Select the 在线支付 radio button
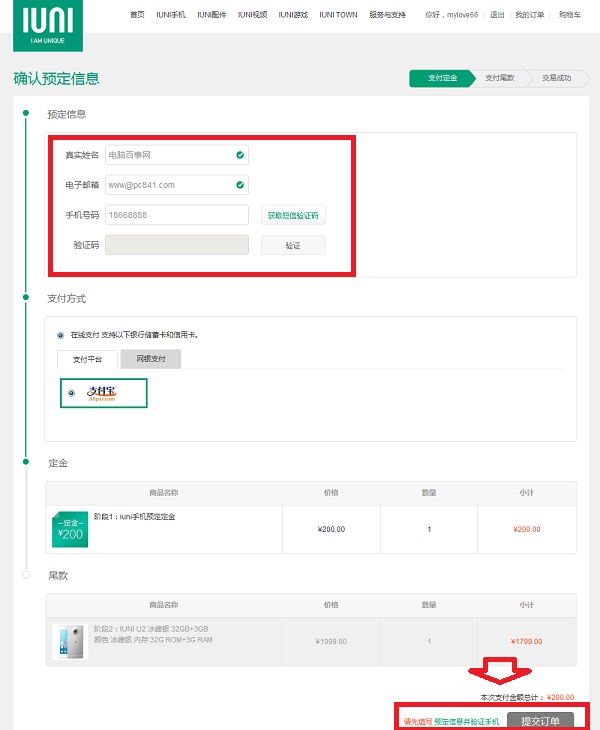Screen dimensions: 600x730 click(60, 335)
